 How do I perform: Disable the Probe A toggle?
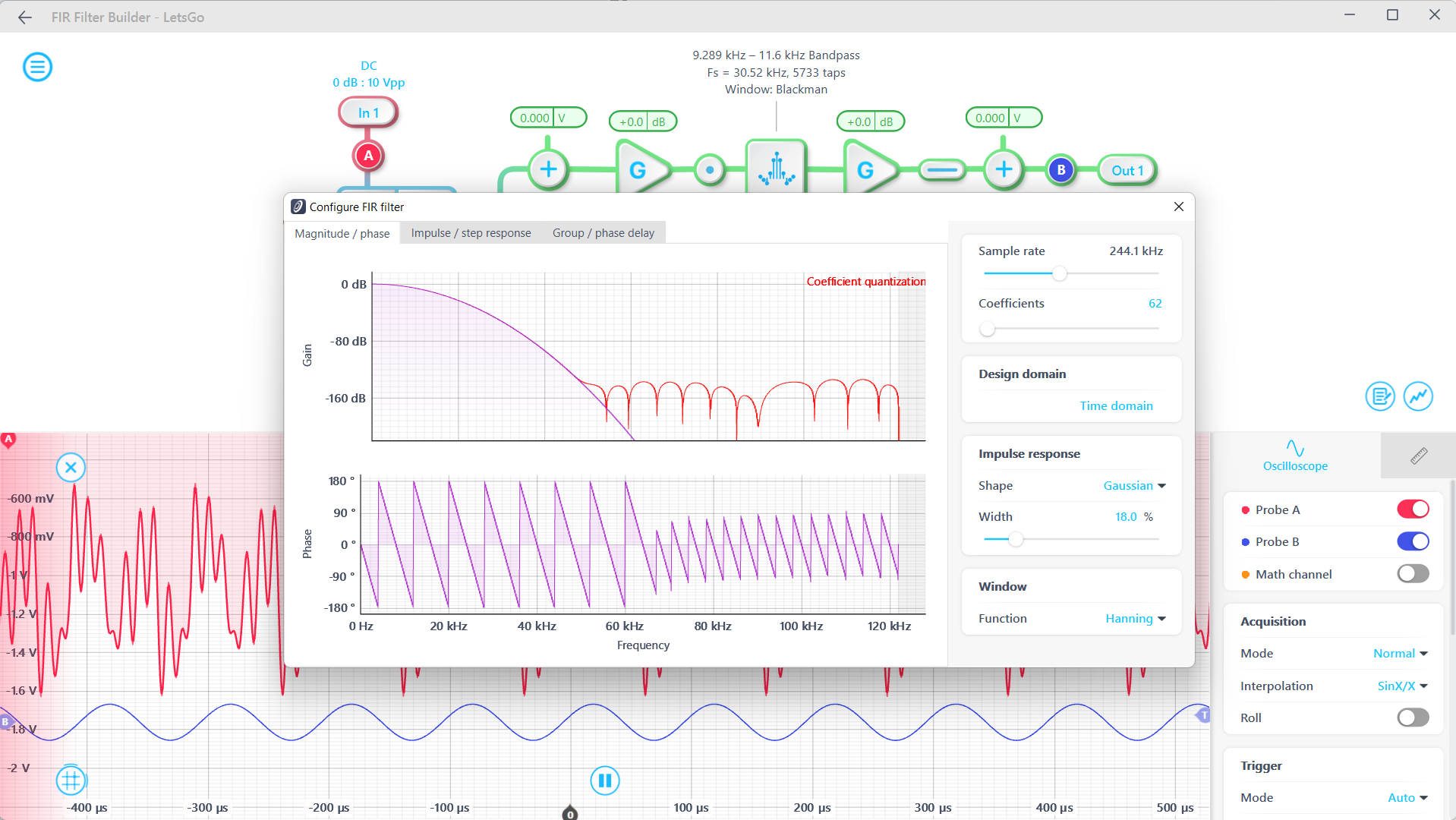click(x=1412, y=509)
